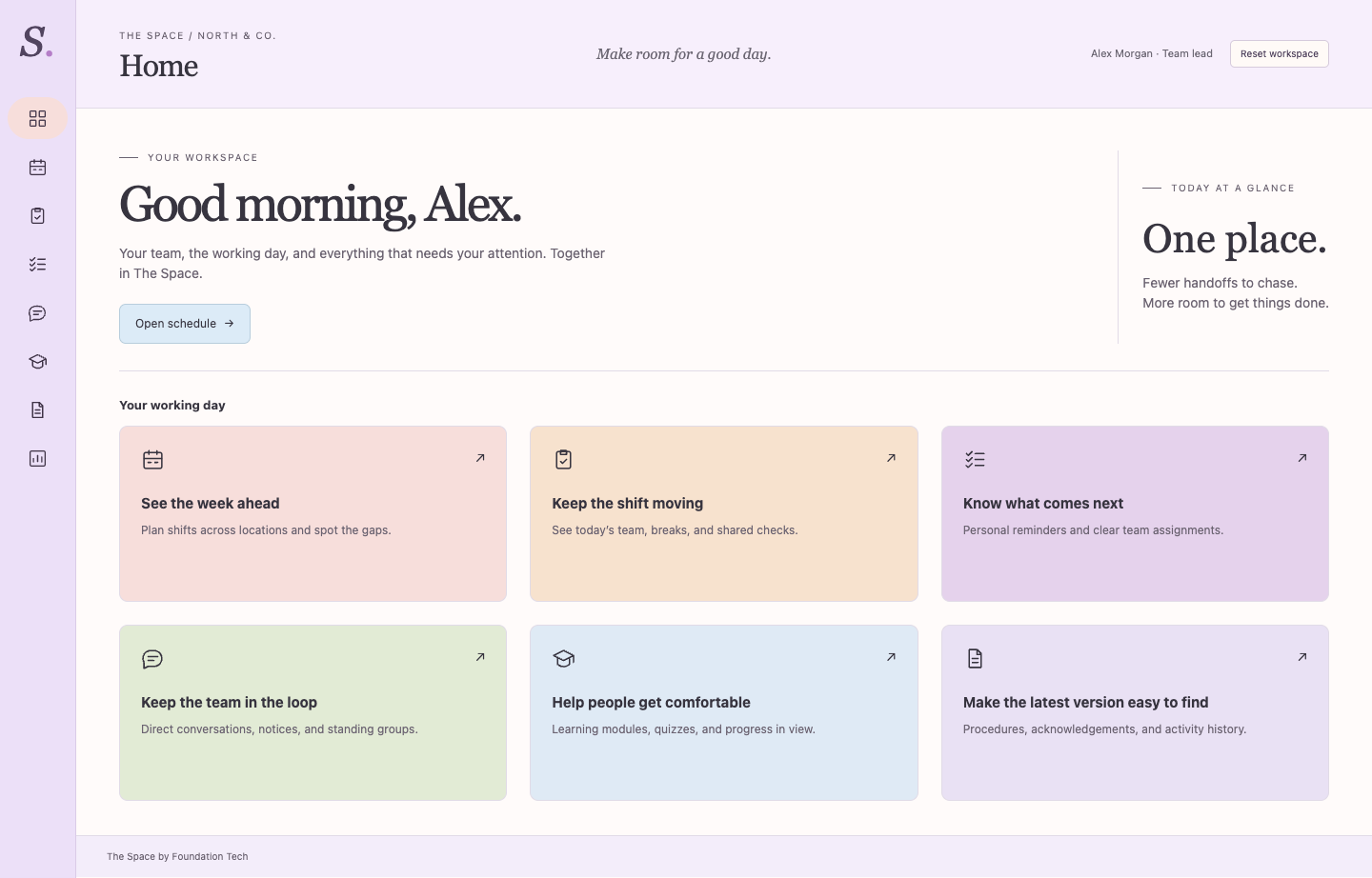Viewport: 1372px width, 878px height.
Task: Click the Home page heading
Action: tap(158, 66)
